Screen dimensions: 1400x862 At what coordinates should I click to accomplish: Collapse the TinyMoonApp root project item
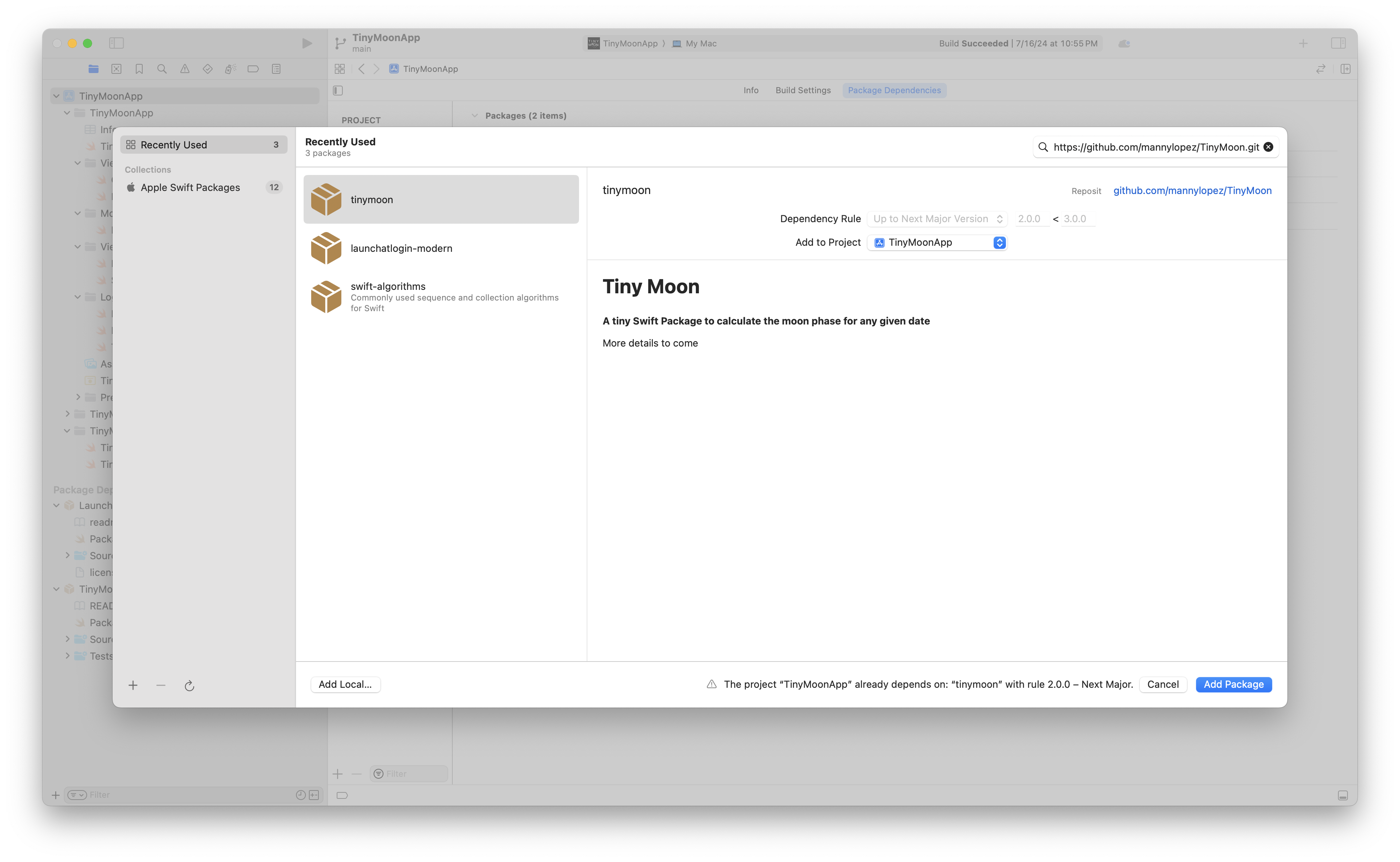pyautogui.click(x=56, y=96)
